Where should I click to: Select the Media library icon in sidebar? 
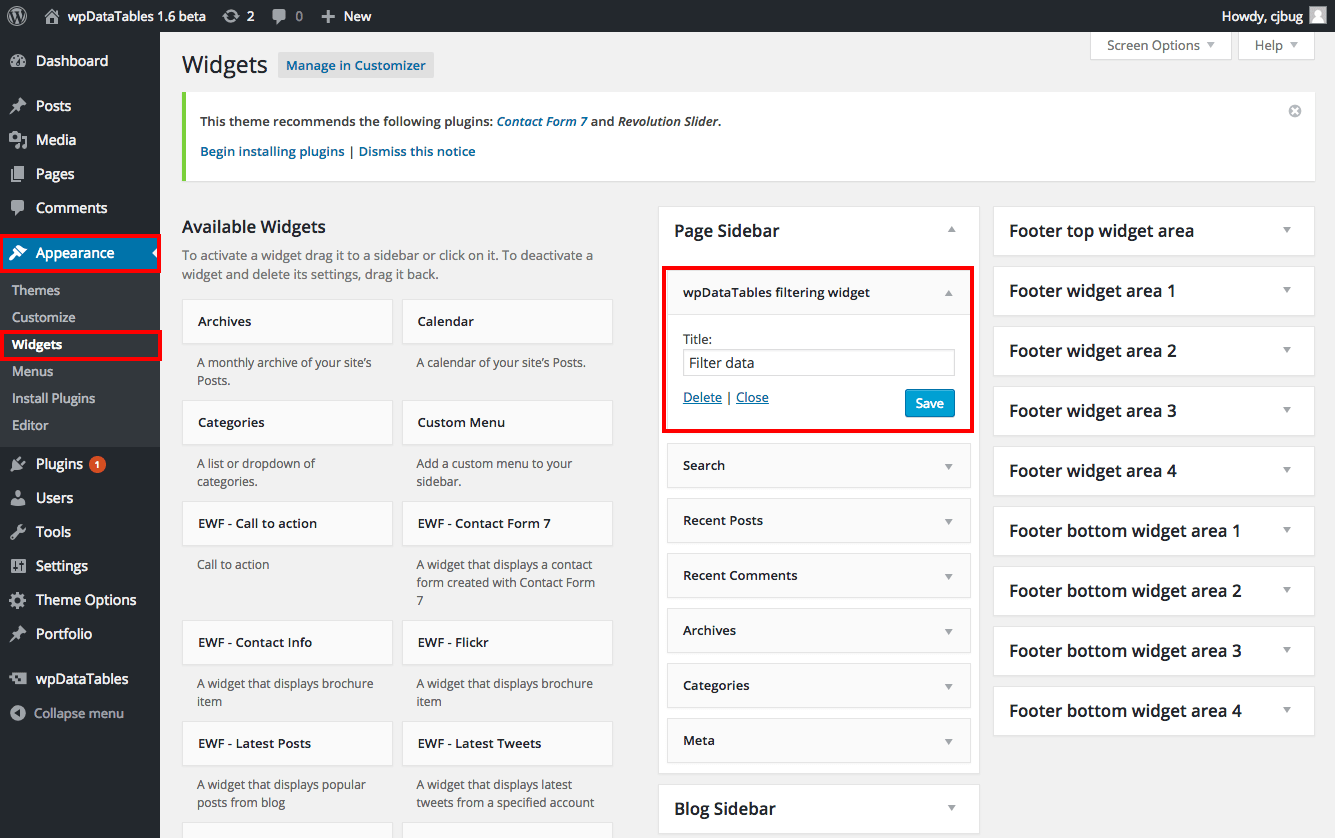coord(19,140)
